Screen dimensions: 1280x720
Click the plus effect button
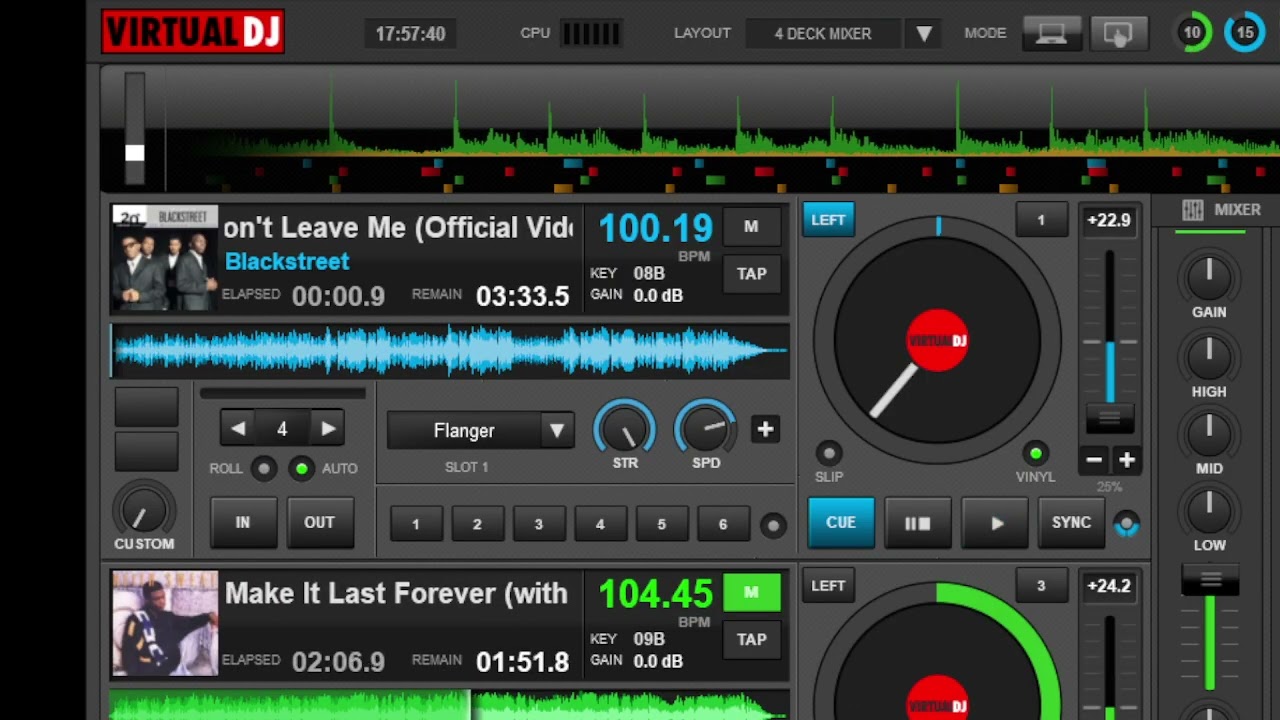click(x=765, y=429)
